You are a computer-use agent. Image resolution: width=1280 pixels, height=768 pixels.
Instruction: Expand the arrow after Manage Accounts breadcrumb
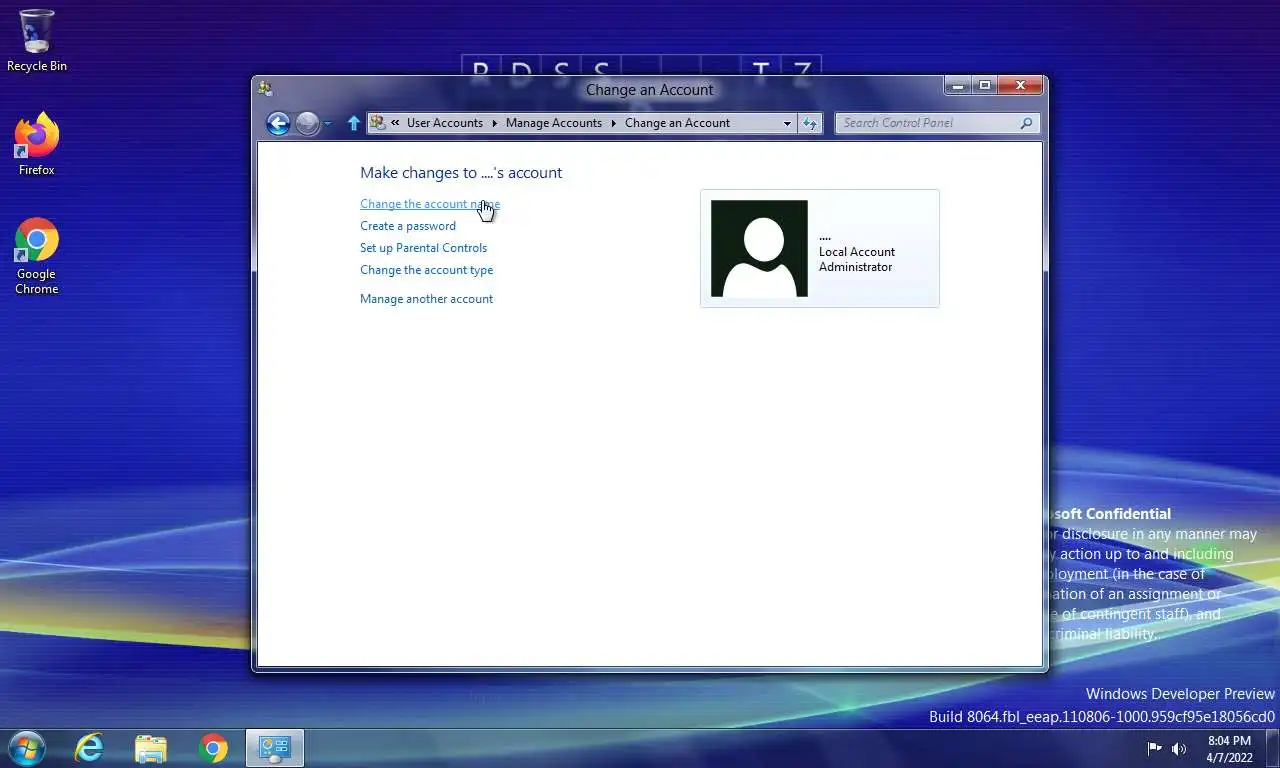(614, 123)
